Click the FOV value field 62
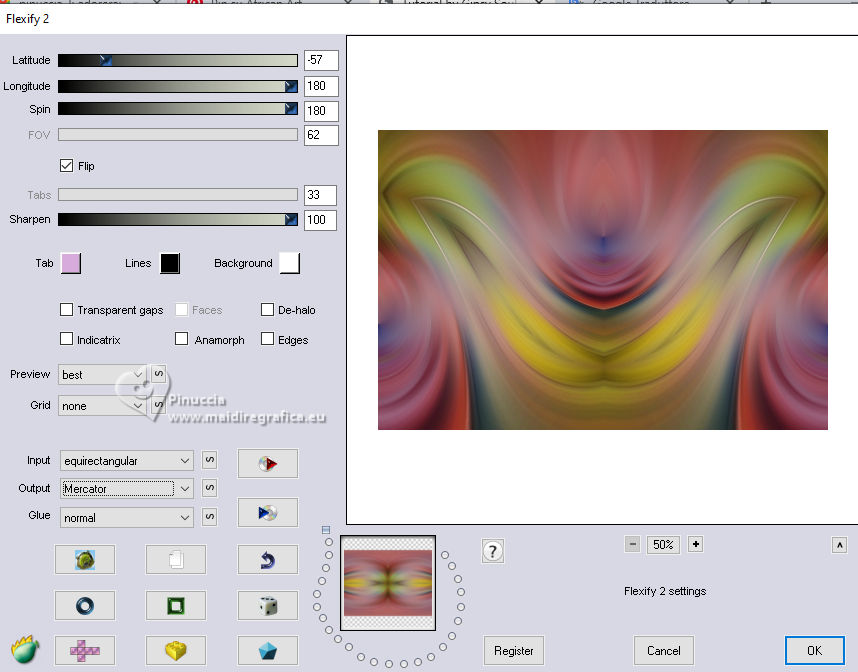Viewport: 858px width, 672px height. (x=321, y=135)
